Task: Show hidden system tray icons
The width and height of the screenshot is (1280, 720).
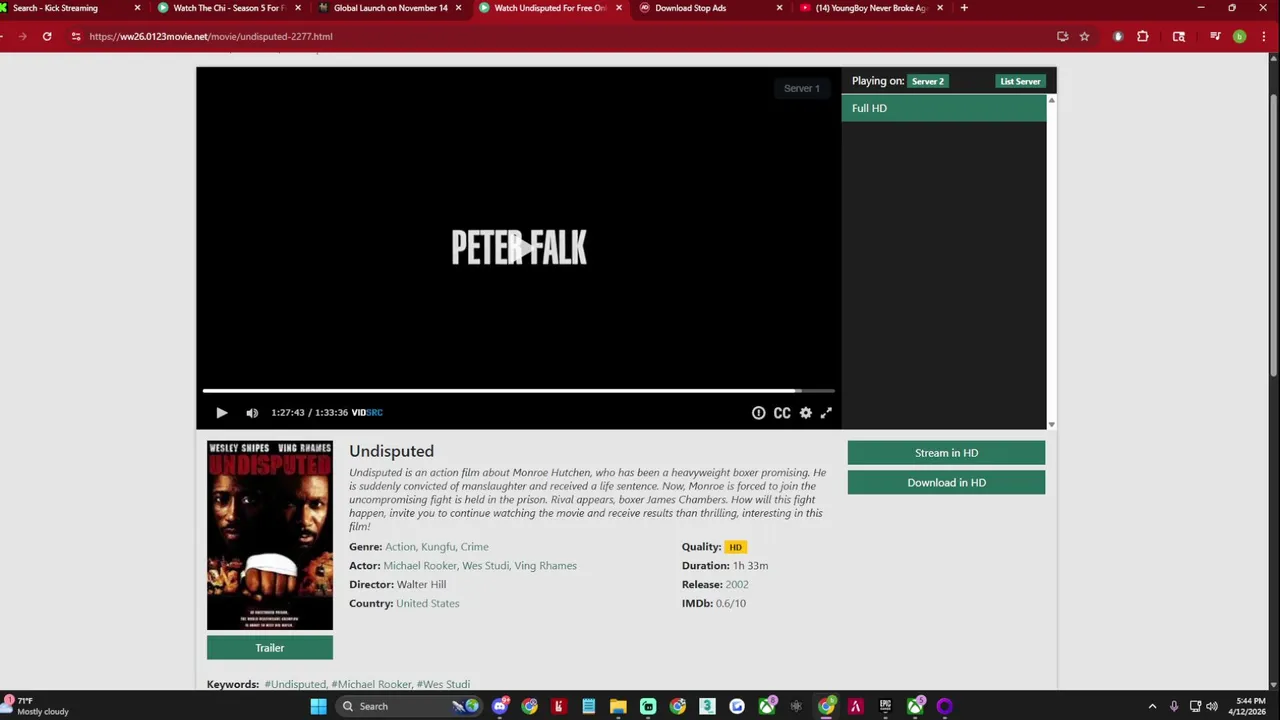Action: click(1152, 706)
